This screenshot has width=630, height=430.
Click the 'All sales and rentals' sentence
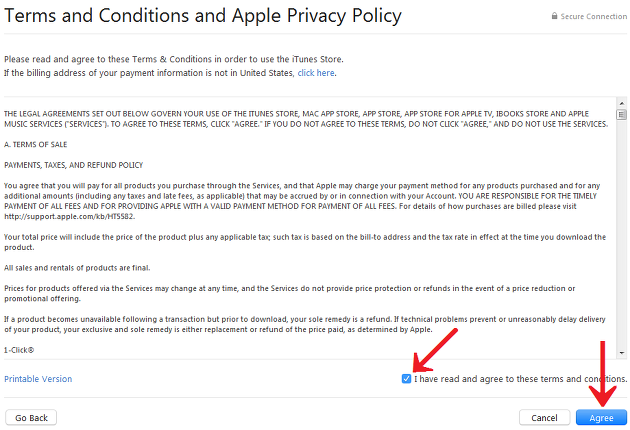coord(77,268)
